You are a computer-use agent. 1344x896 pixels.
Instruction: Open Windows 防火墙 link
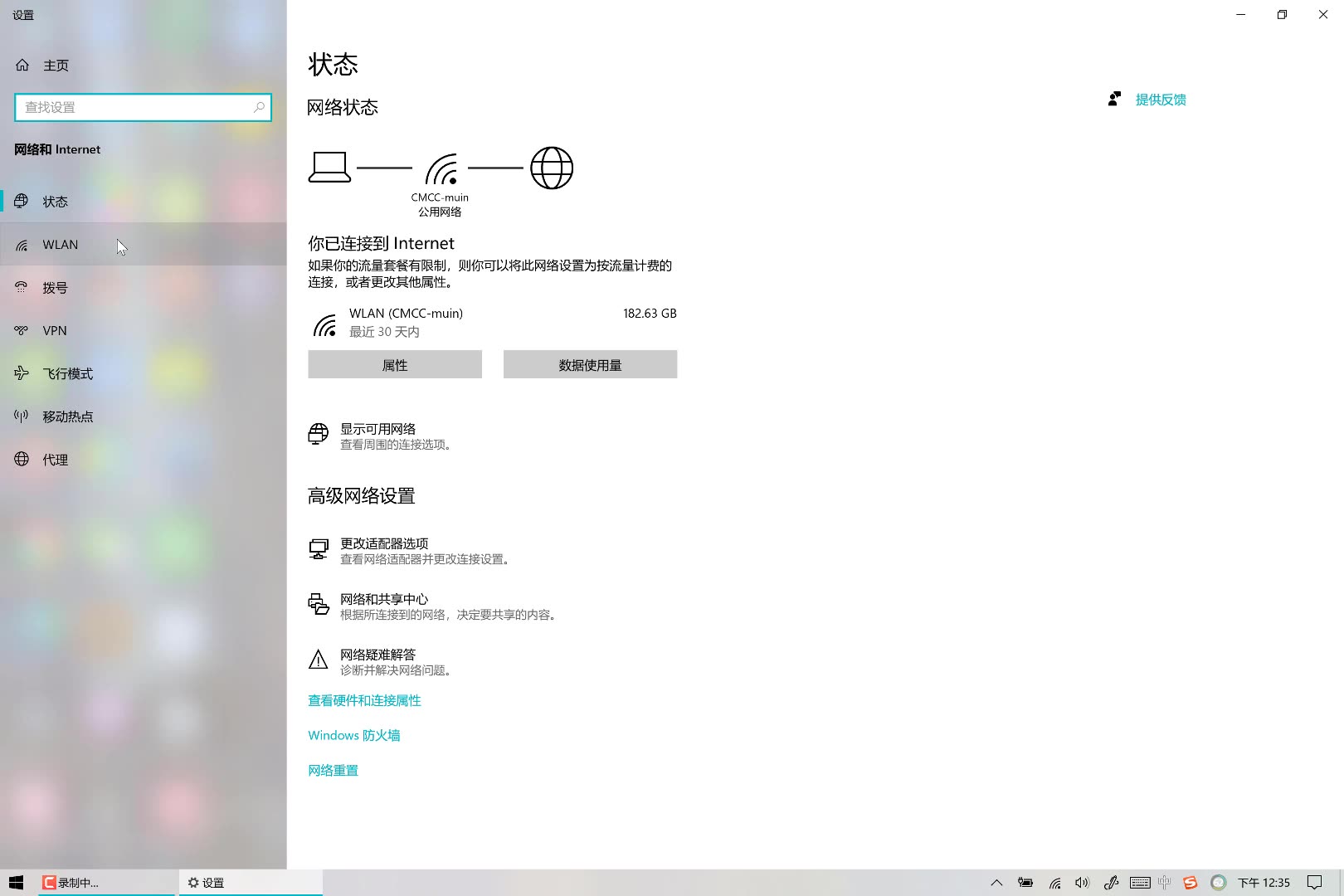pyautogui.click(x=354, y=735)
